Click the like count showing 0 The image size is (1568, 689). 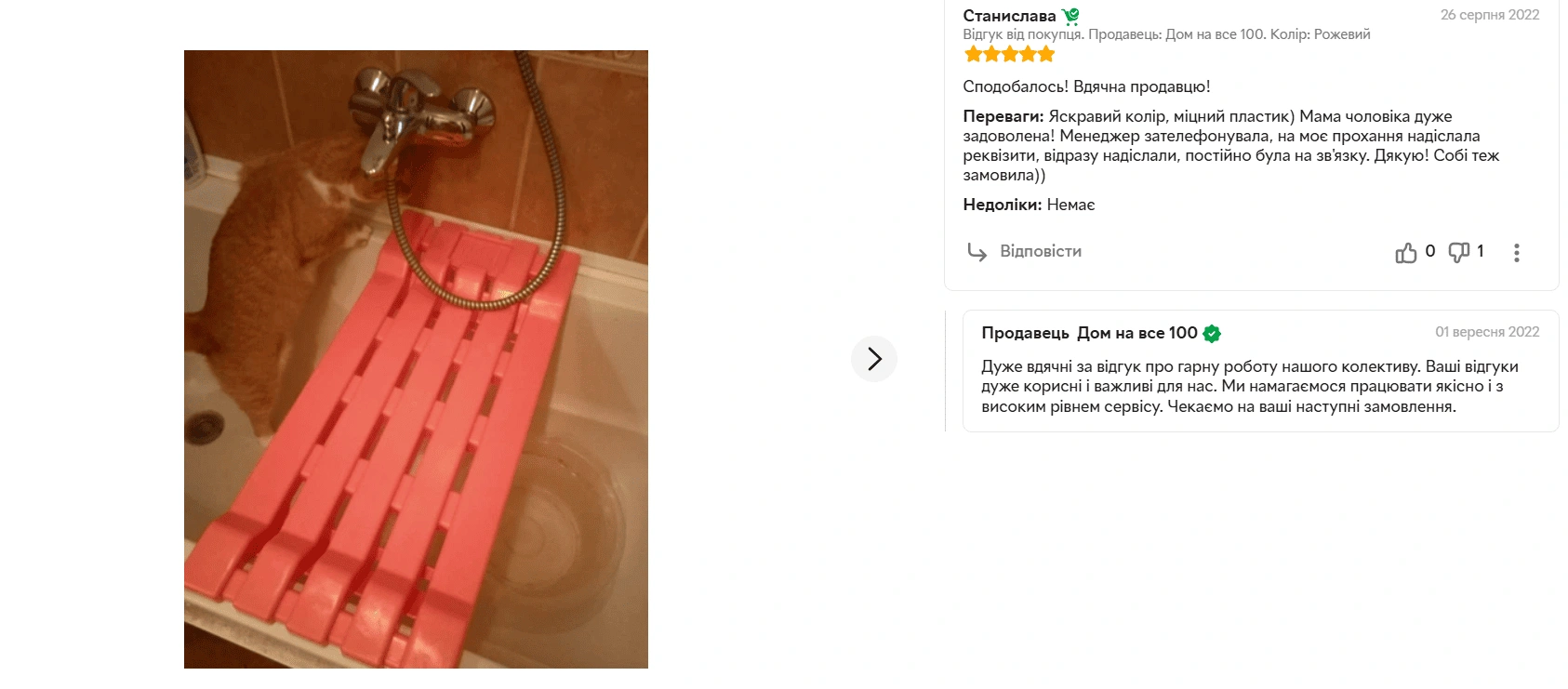(x=1430, y=251)
